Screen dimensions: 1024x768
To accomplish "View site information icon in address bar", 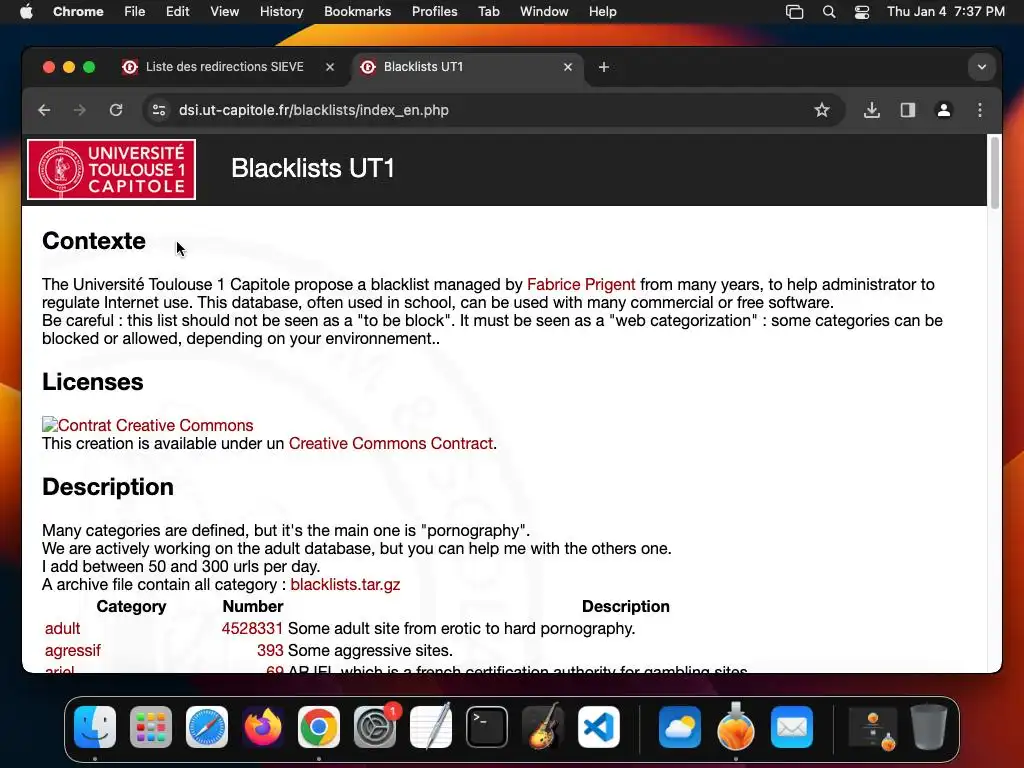I will coord(159,110).
